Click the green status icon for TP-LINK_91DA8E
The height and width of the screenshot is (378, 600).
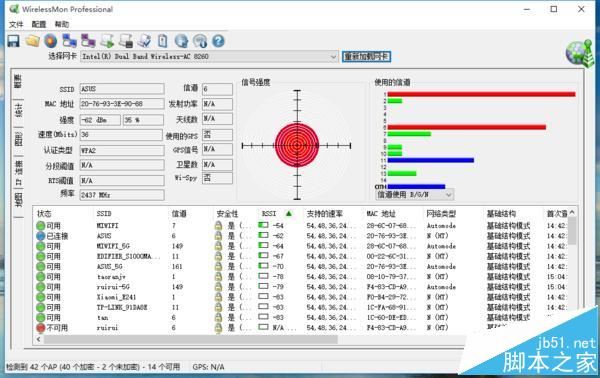41,307
